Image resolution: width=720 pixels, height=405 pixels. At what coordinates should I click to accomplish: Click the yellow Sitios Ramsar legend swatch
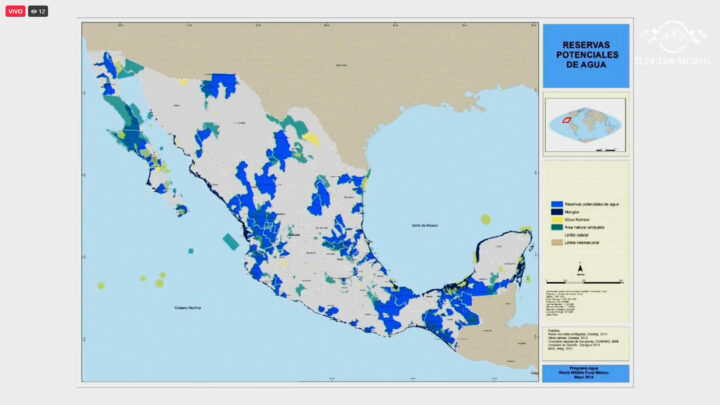coord(556,220)
